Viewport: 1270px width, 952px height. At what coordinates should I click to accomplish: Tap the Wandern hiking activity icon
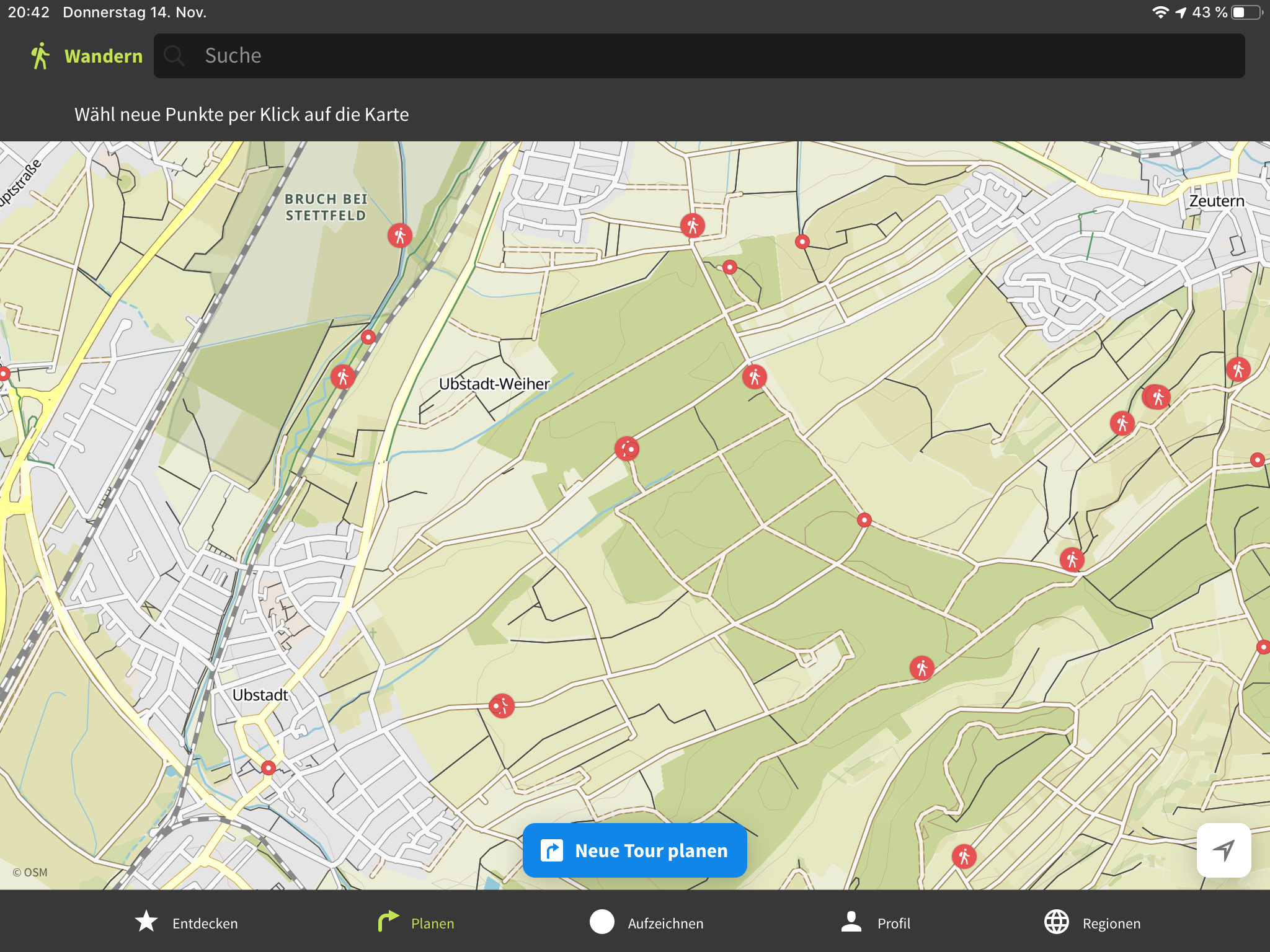point(40,56)
